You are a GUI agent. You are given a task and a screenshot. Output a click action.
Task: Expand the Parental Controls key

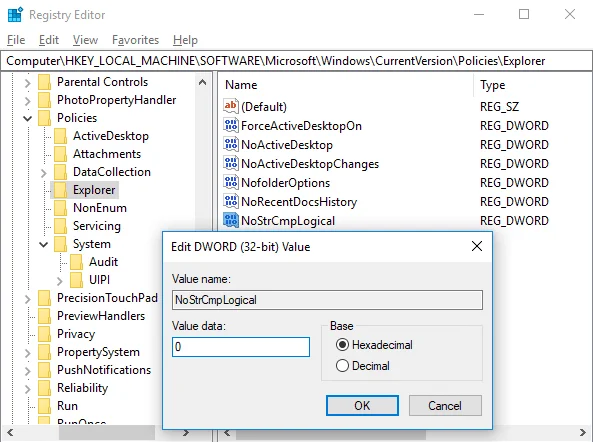28,82
